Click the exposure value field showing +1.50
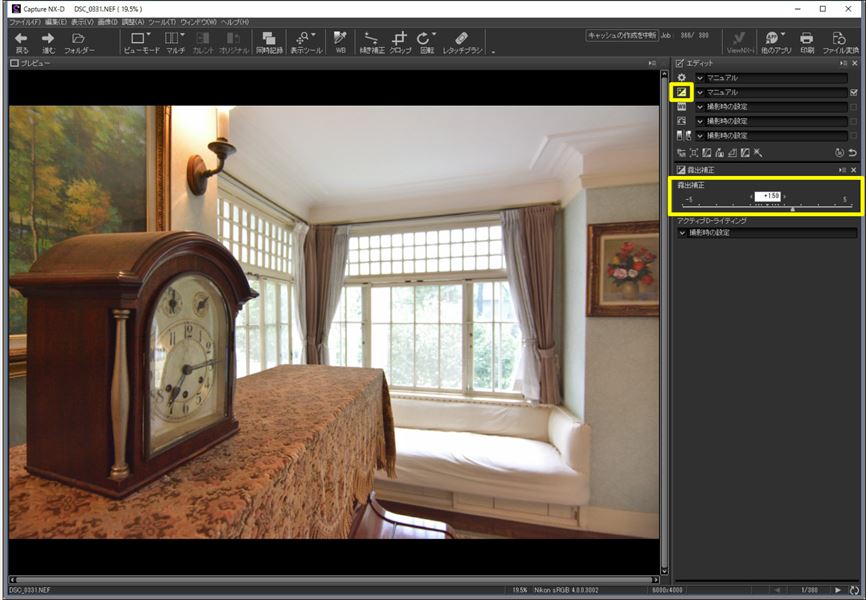Viewport: 866px width, 600px height. click(x=768, y=196)
